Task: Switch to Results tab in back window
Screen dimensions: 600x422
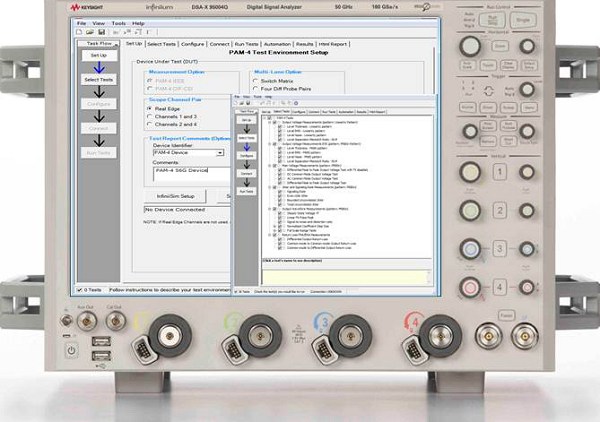Action: [x=305, y=44]
